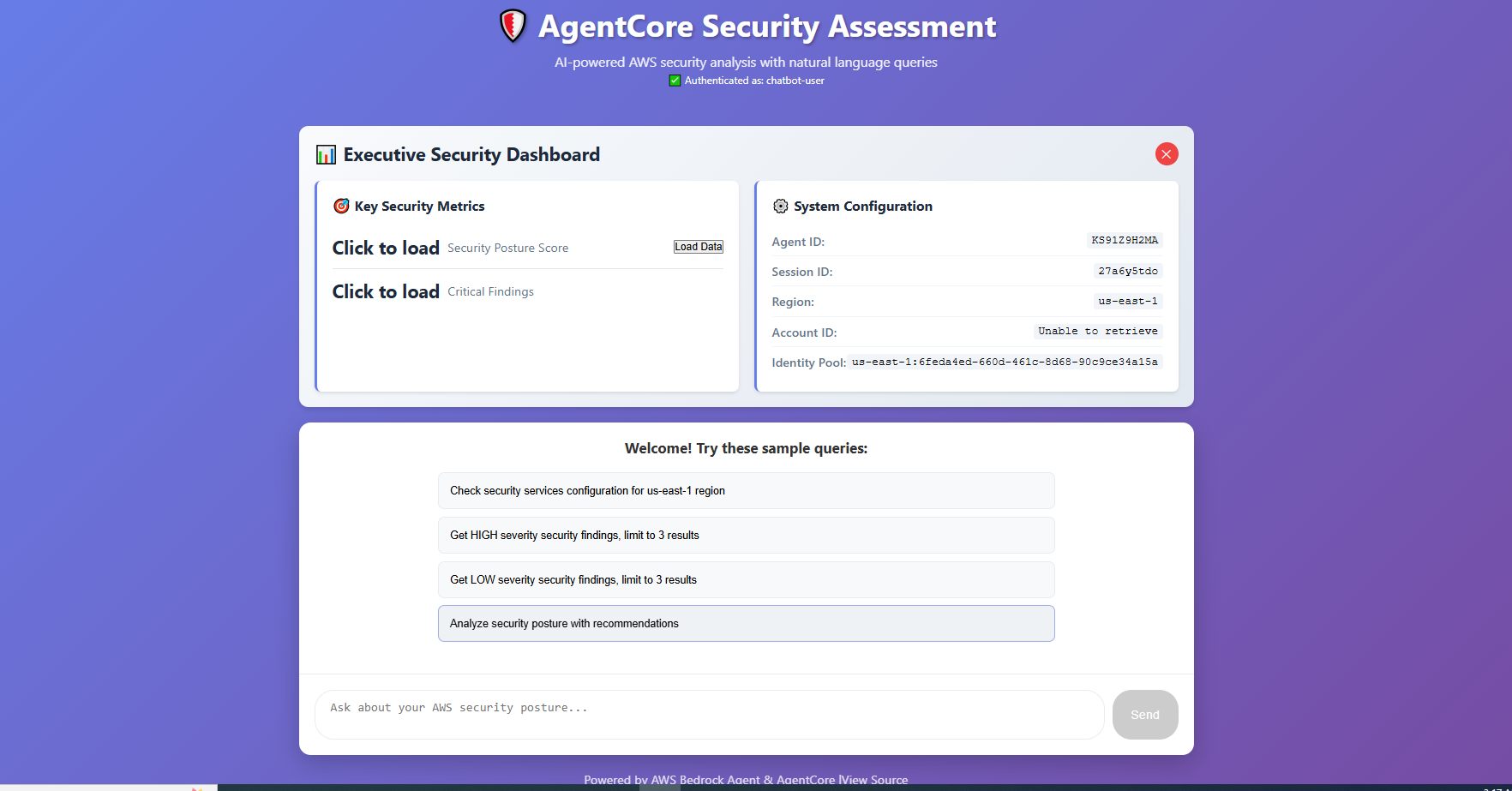This screenshot has width=1512, height=791.
Task: Click the Session ID value 27a6y5tdo
Action: (1128, 271)
